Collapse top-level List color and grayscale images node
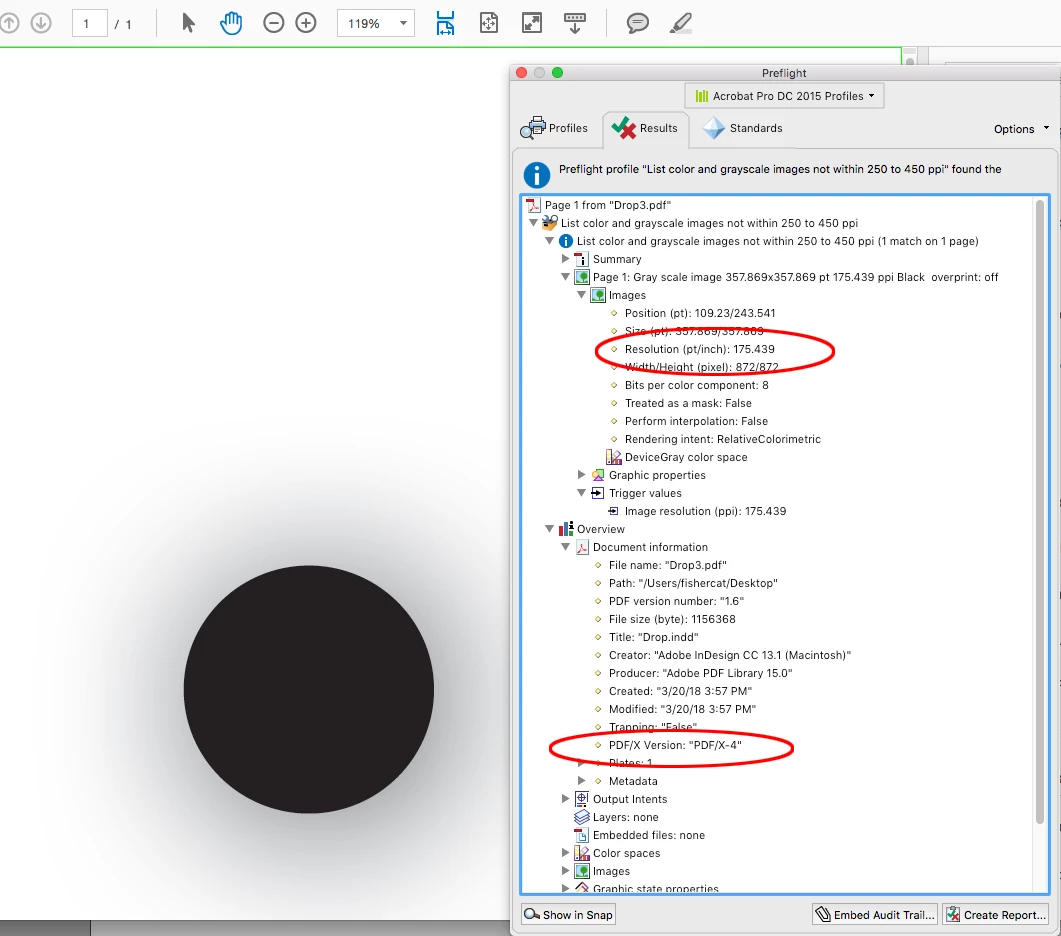The height and width of the screenshot is (936, 1061). click(x=533, y=223)
